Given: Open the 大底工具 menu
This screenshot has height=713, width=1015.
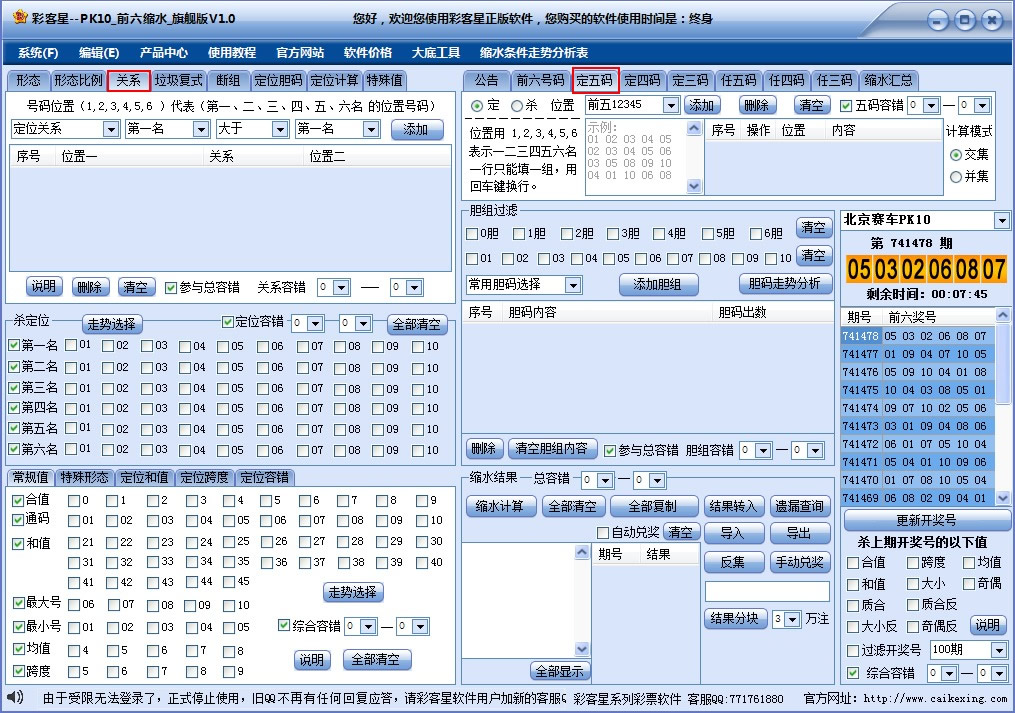Looking at the screenshot, I should click(x=435, y=51).
